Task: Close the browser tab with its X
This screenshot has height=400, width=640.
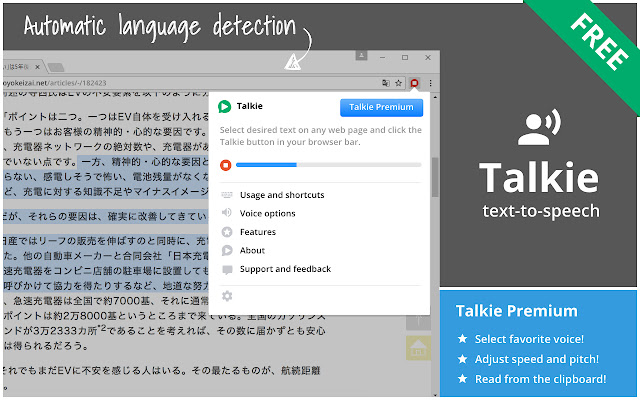Action: coord(37,67)
